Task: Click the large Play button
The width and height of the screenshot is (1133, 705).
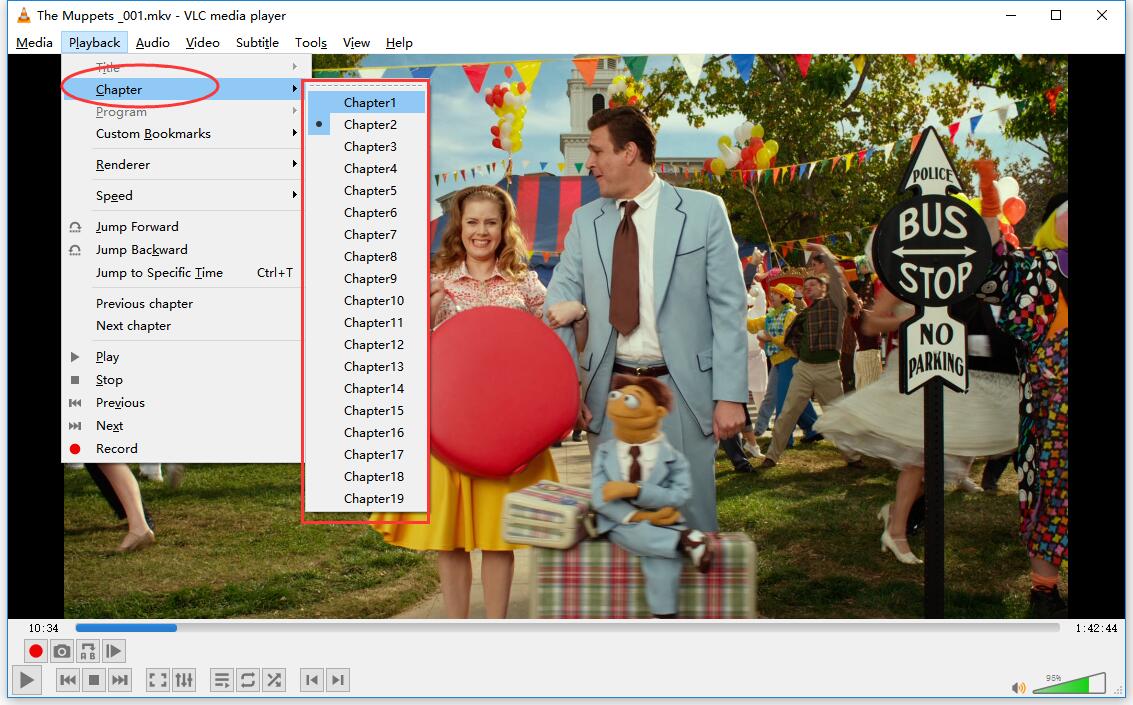Action: pos(26,680)
